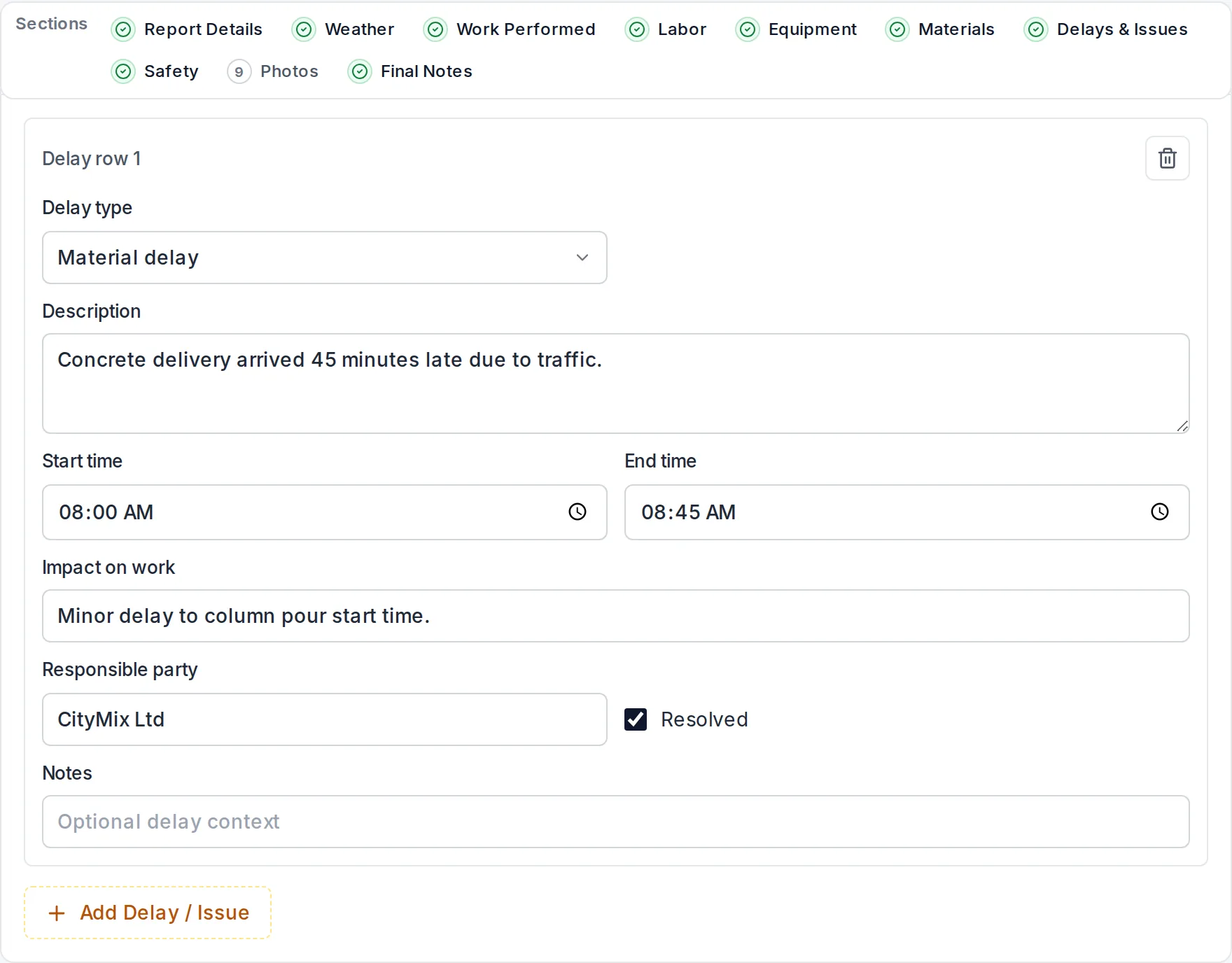Click the green check icon beside Safety
The height and width of the screenshot is (963, 1232).
point(123,71)
